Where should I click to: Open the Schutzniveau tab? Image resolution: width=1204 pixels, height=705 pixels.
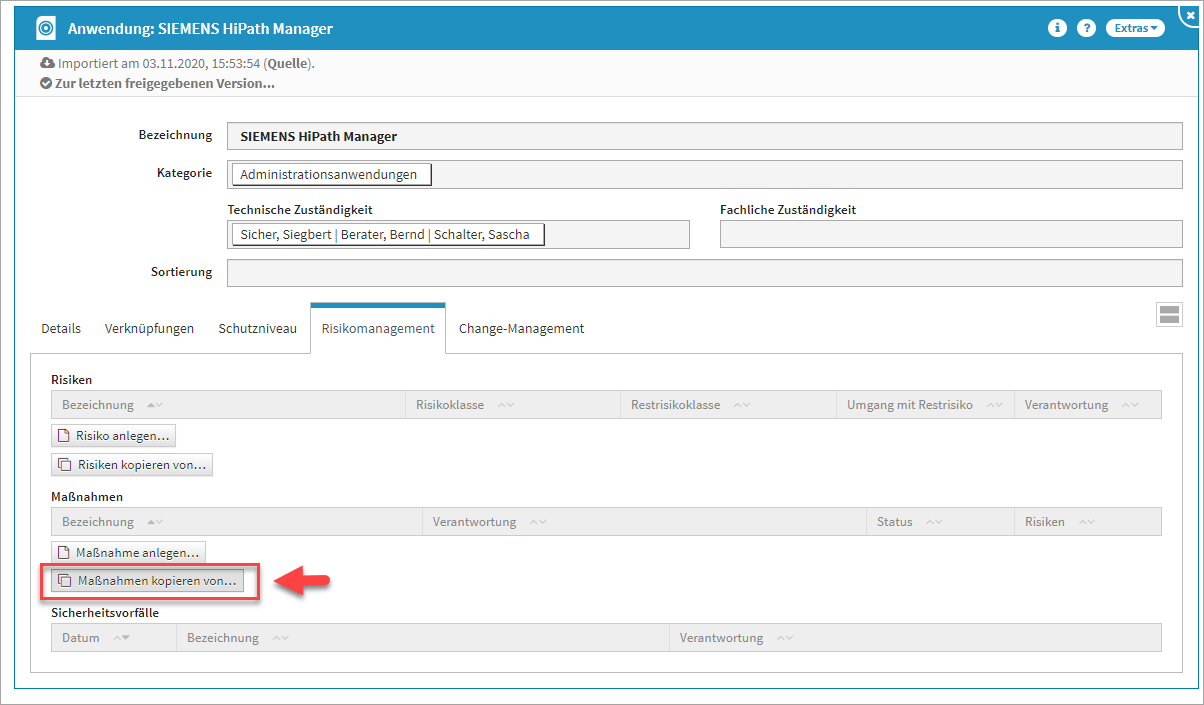pos(257,328)
